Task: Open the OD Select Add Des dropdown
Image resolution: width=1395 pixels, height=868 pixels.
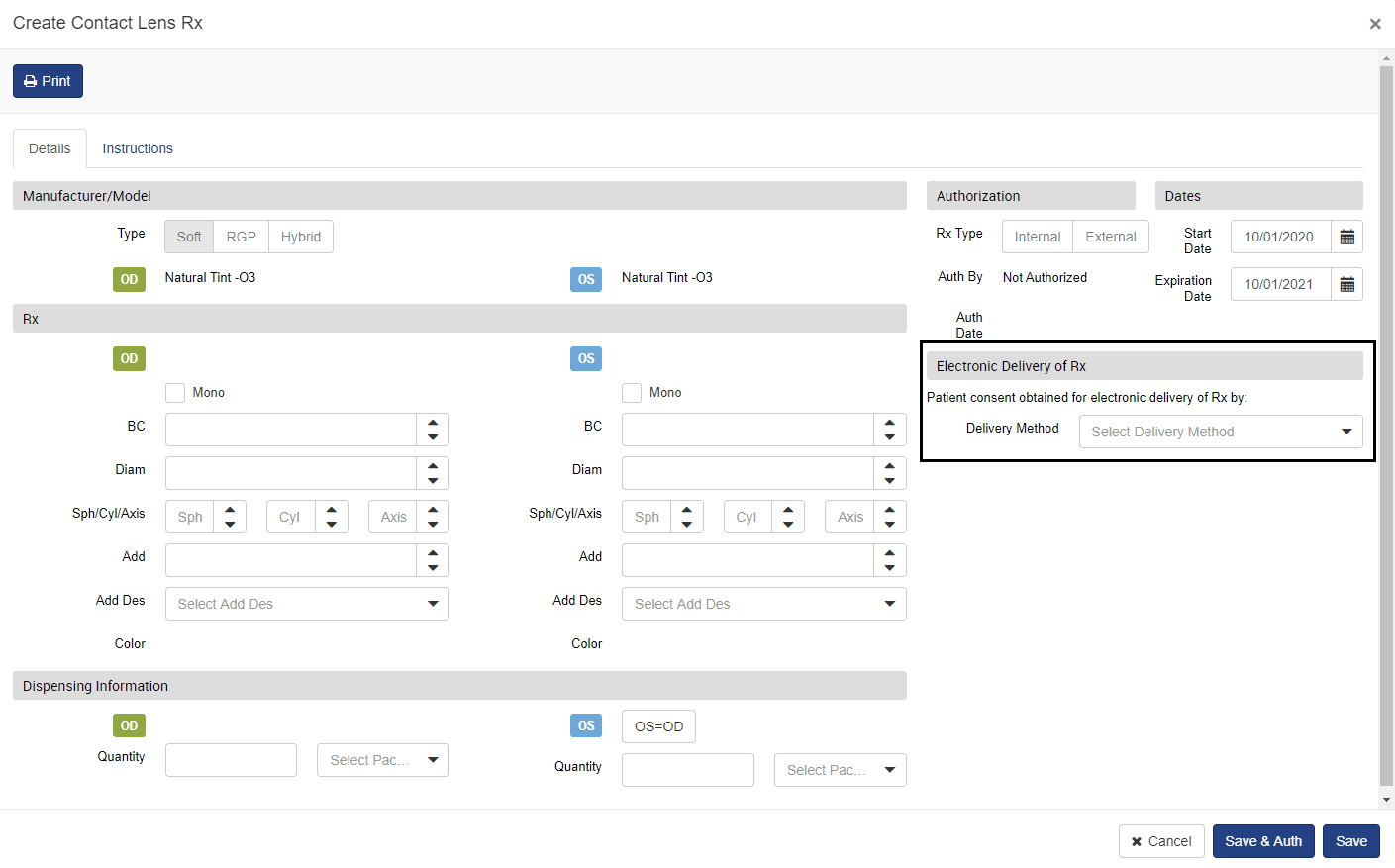Action: tap(307, 604)
